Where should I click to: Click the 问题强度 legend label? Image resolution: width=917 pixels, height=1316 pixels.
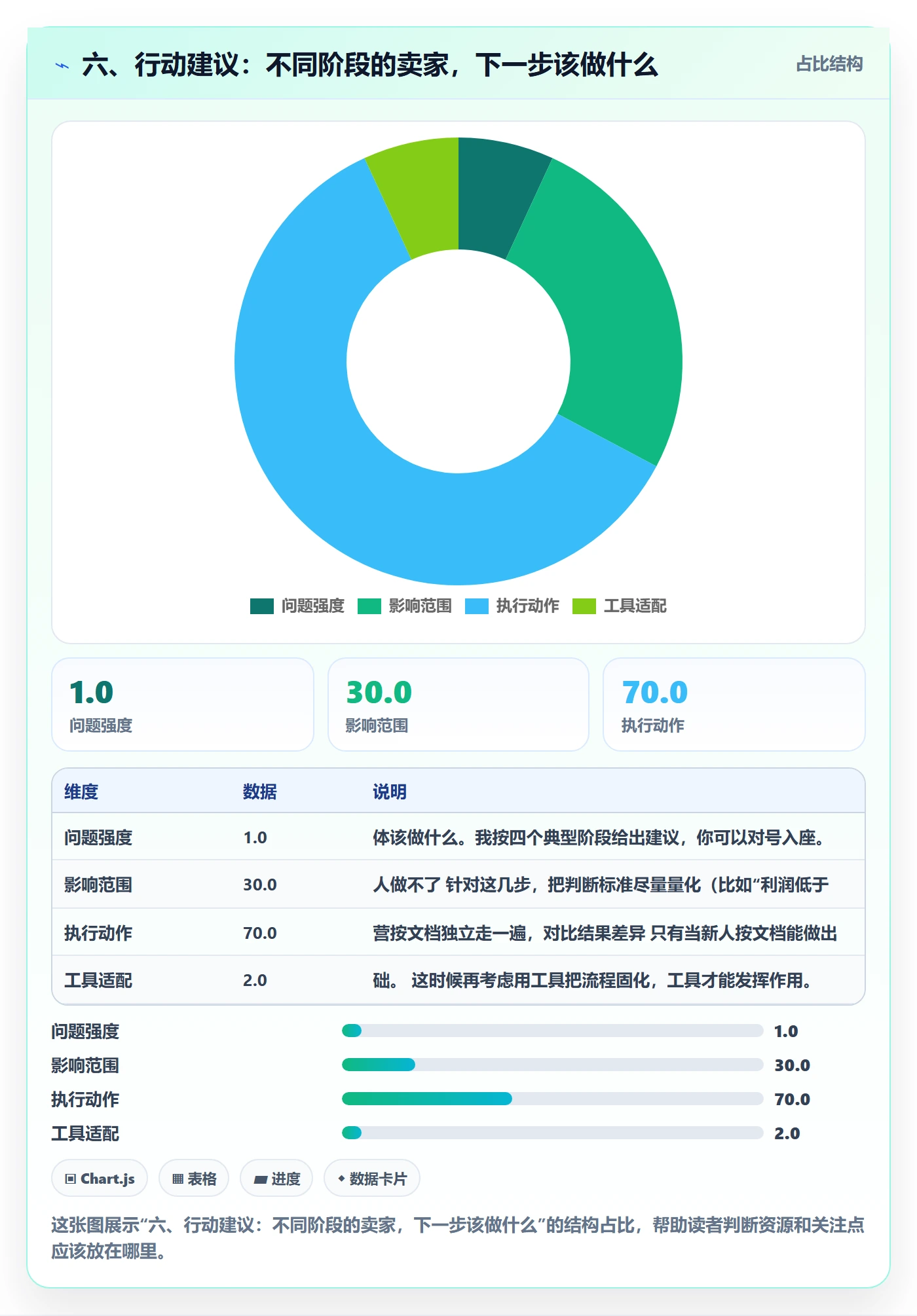(x=313, y=606)
